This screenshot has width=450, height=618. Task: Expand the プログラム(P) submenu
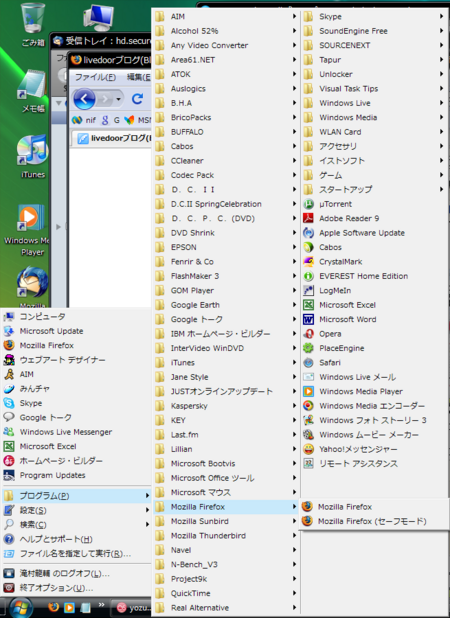76,496
